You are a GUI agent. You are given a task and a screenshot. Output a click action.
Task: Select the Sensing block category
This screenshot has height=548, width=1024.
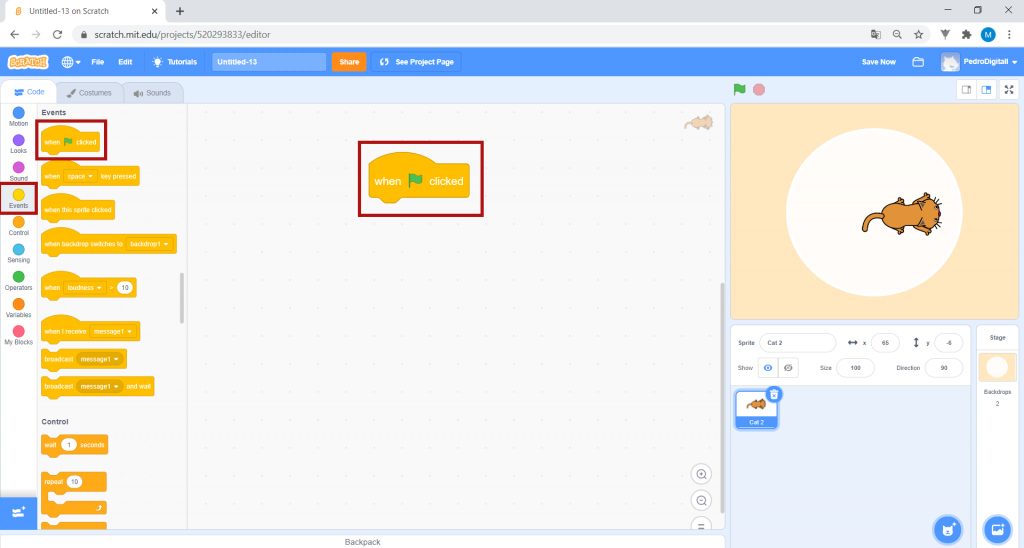[x=18, y=253]
